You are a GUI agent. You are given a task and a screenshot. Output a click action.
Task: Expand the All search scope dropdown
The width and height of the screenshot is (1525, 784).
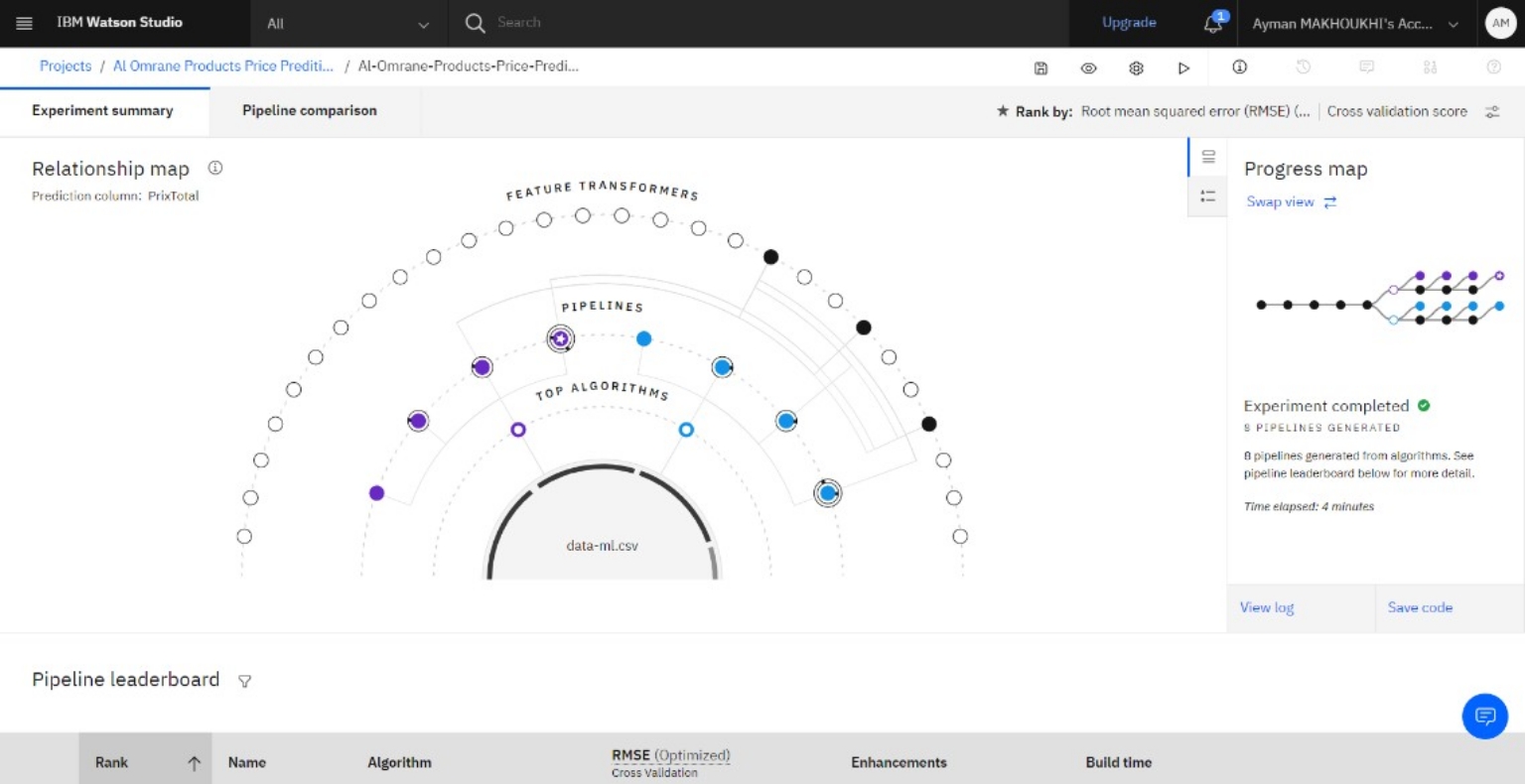pos(347,24)
